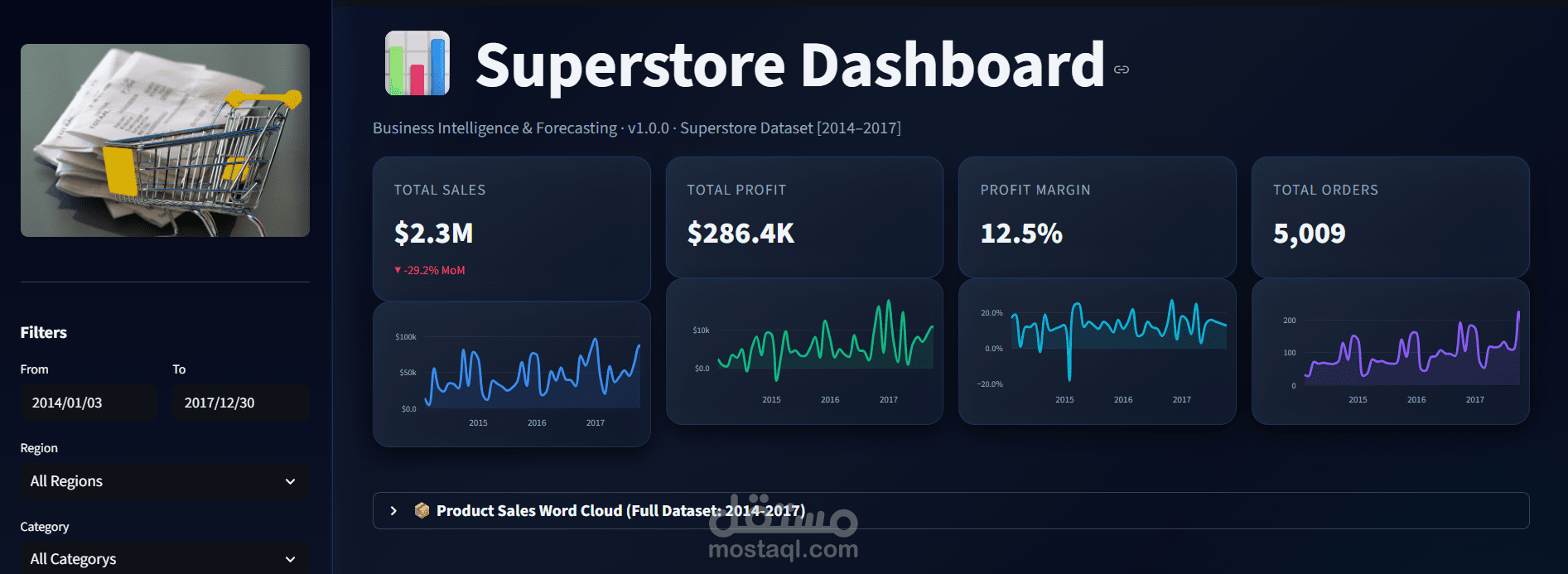Click the anchor link icon beside title

tap(1122, 70)
